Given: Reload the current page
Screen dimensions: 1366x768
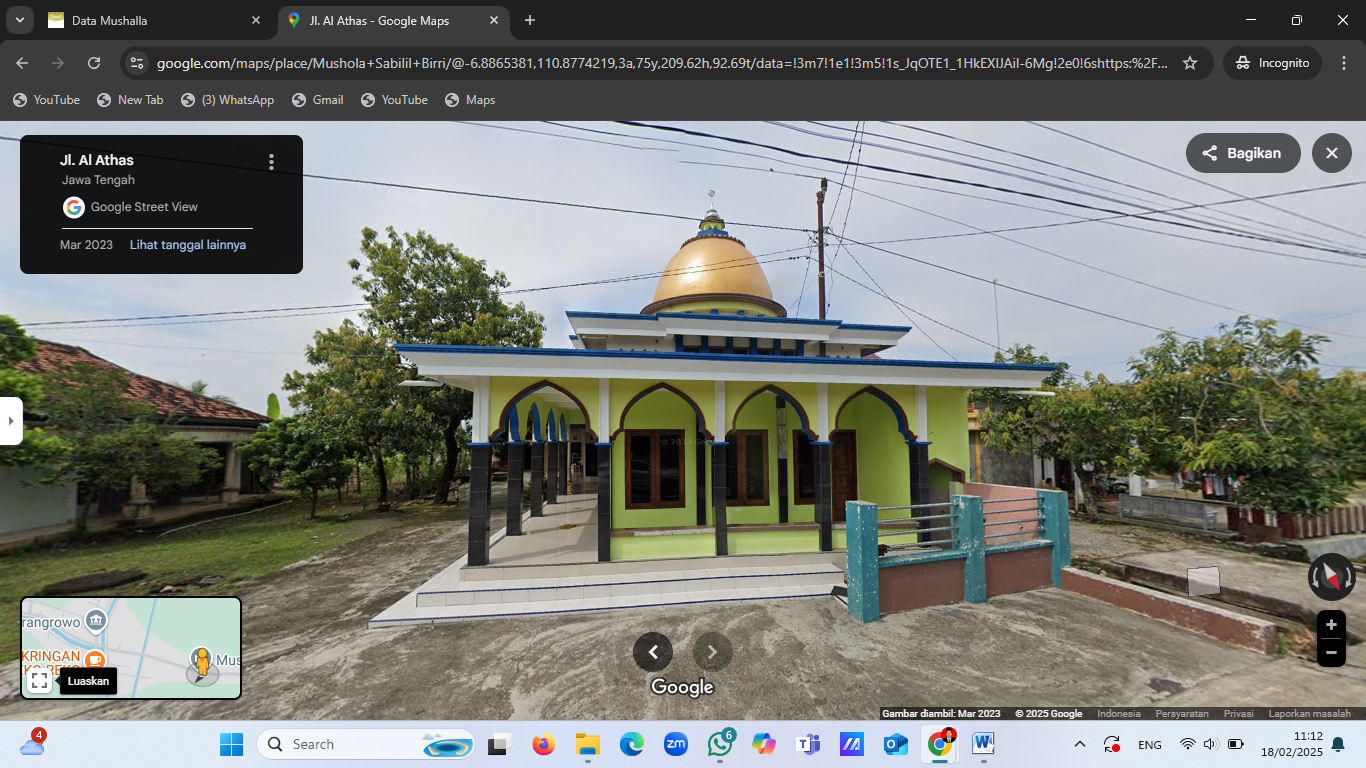Looking at the screenshot, I should pos(94,63).
